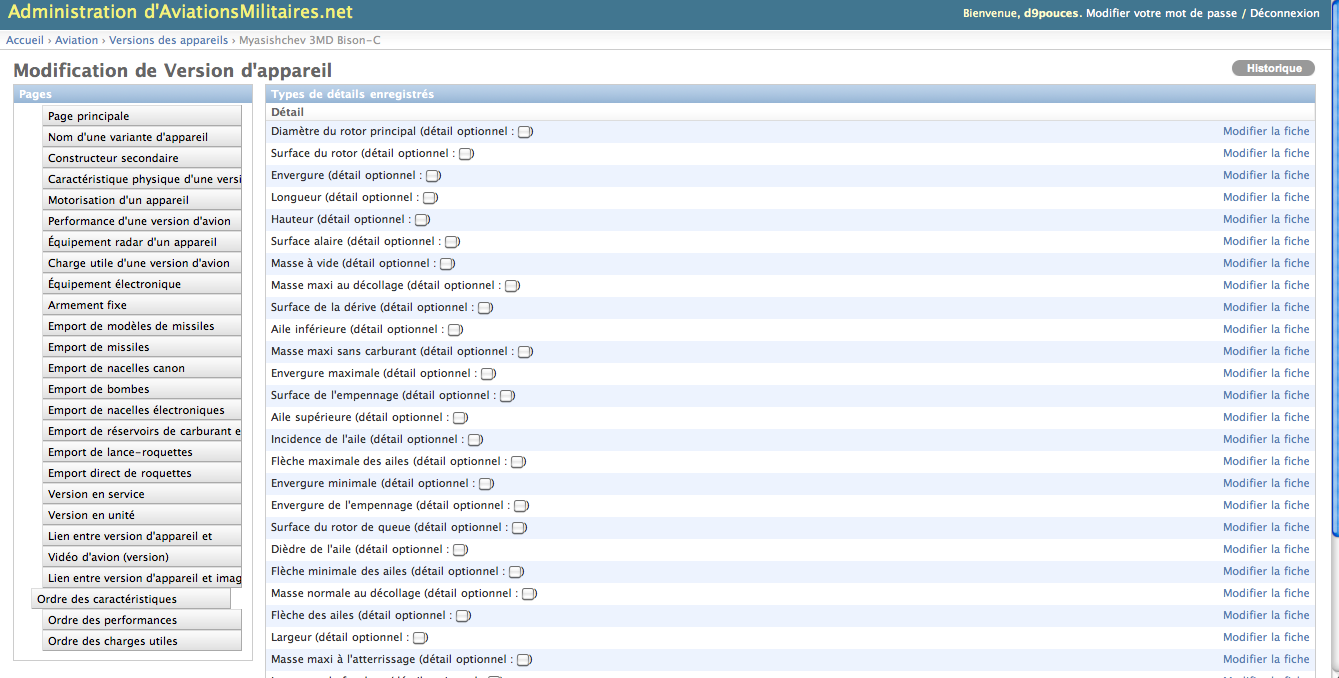Viewport: 1339px width, 678px height.
Task: Enable the Hauteur optional detail checkbox
Action: click(422, 220)
